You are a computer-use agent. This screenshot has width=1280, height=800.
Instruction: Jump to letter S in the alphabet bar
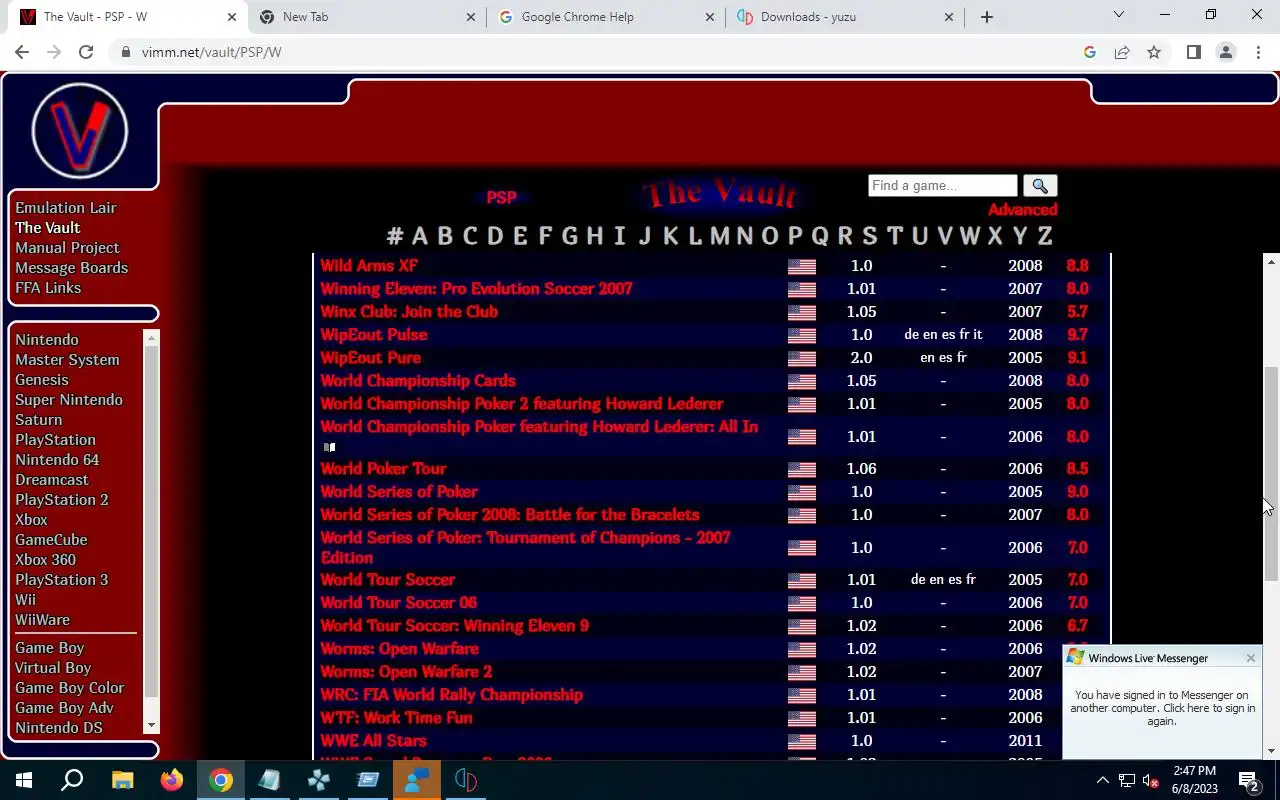(x=869, y=236)
